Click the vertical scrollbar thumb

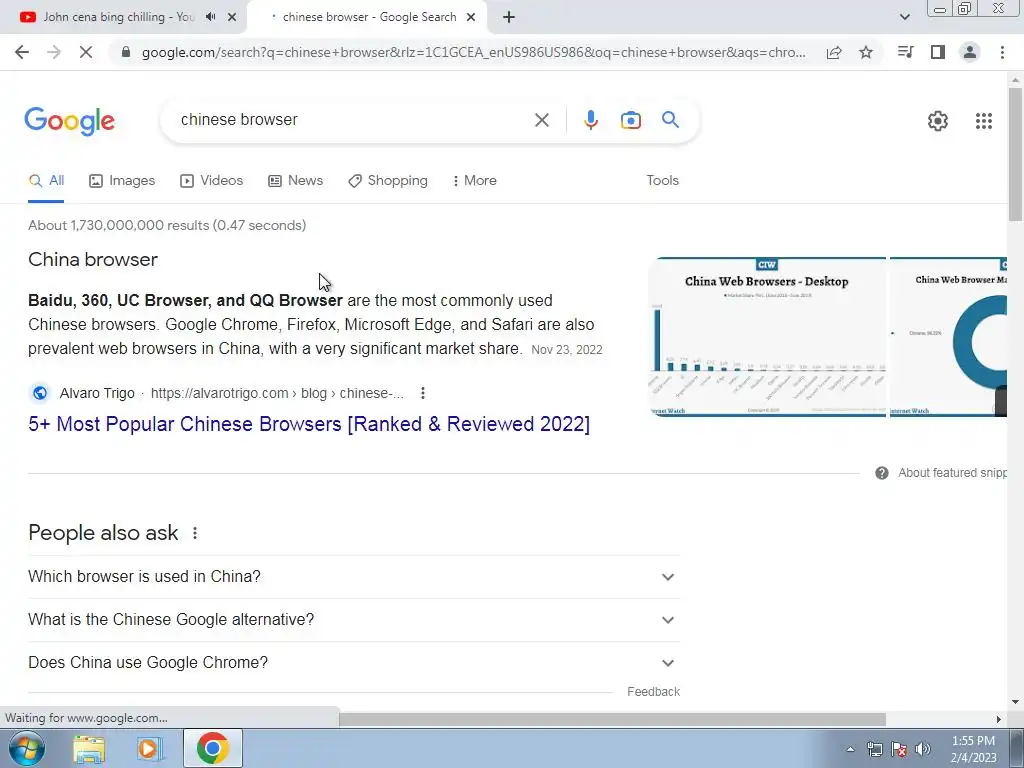pos(1015,153)
